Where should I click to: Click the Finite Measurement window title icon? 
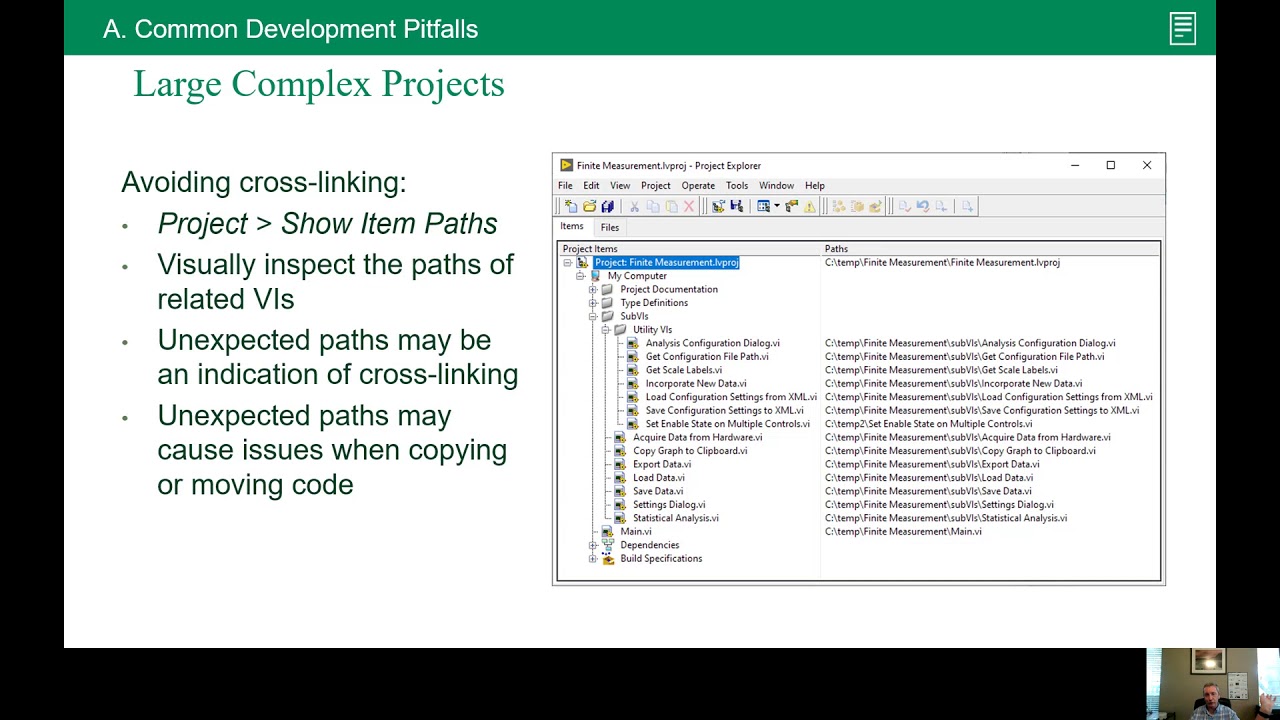click(566, 165)
